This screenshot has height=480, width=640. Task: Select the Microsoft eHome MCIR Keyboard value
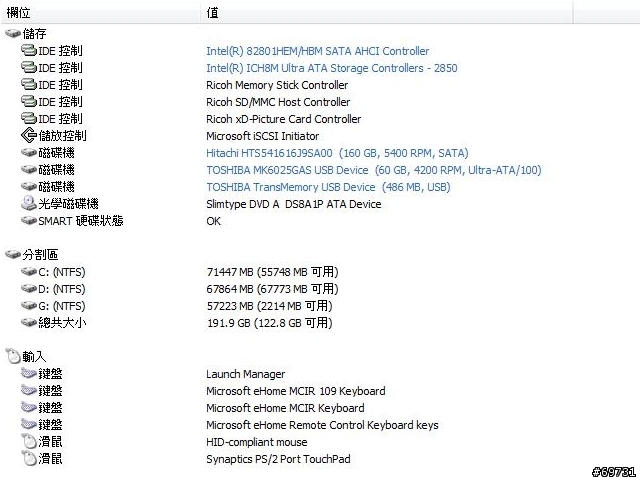click(285, 408)
